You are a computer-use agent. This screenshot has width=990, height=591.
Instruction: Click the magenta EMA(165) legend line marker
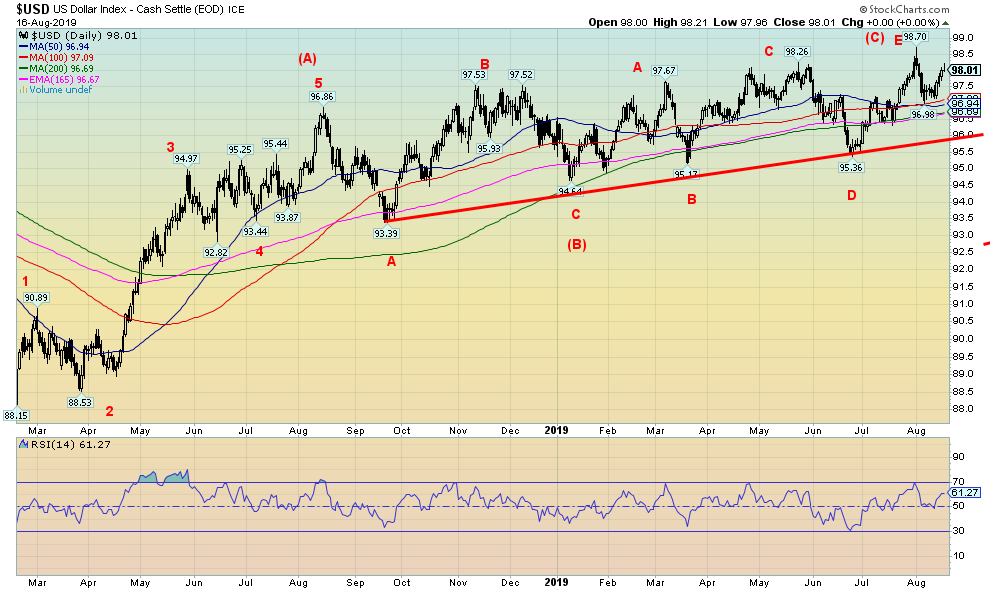[x=22, y=79]
